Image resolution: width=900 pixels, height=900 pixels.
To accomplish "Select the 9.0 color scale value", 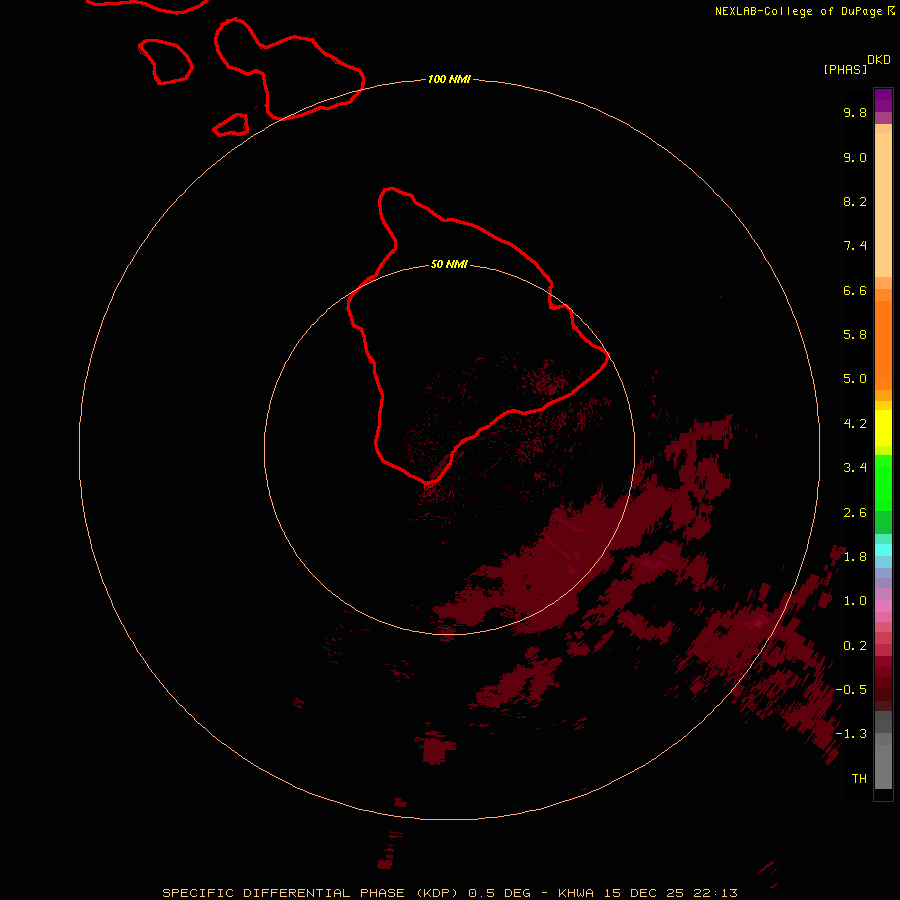I will pyautogui.click(x=855, y=157).
